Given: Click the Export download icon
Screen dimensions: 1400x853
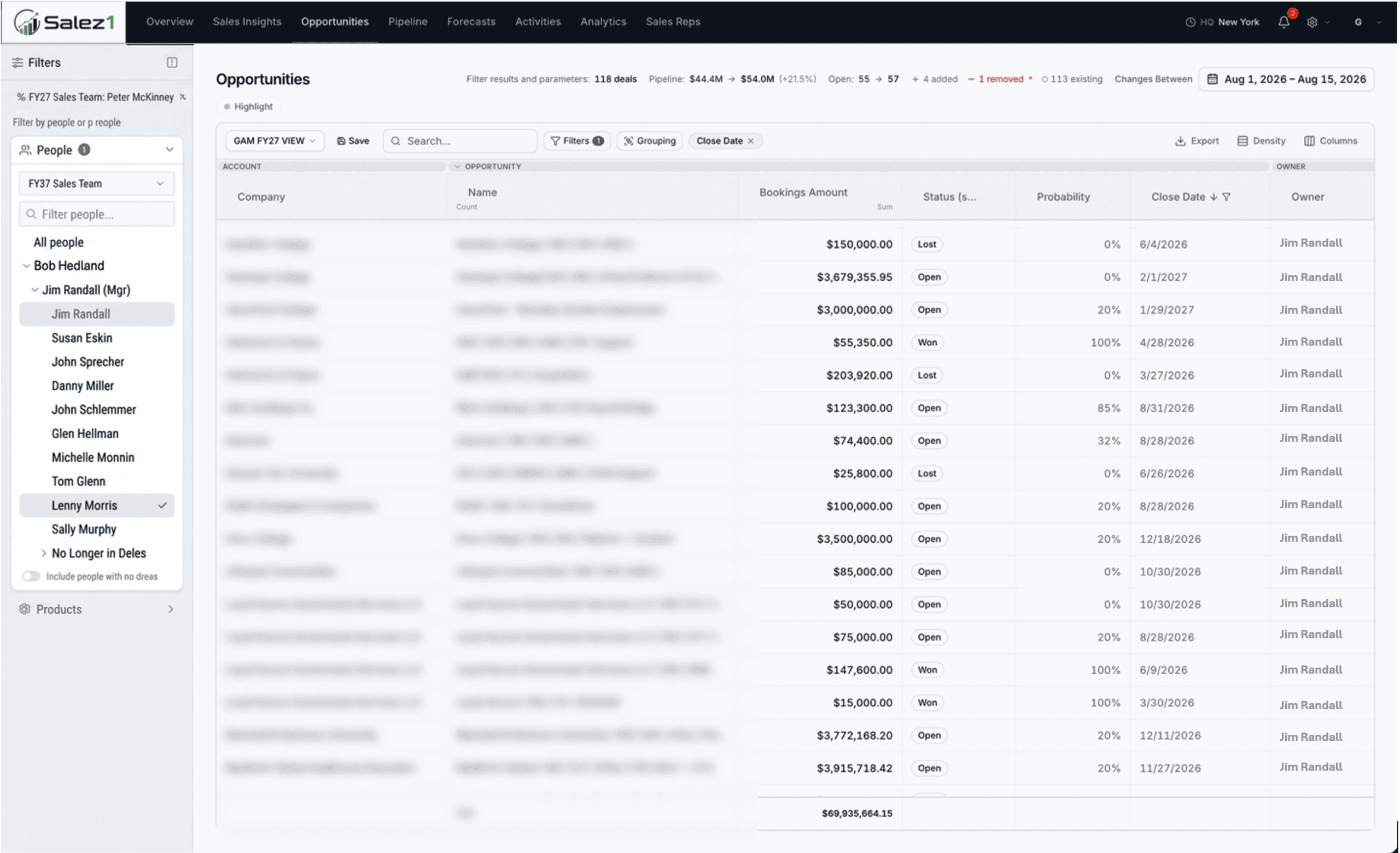Looking at the screenshot, I should point(1180,141).
